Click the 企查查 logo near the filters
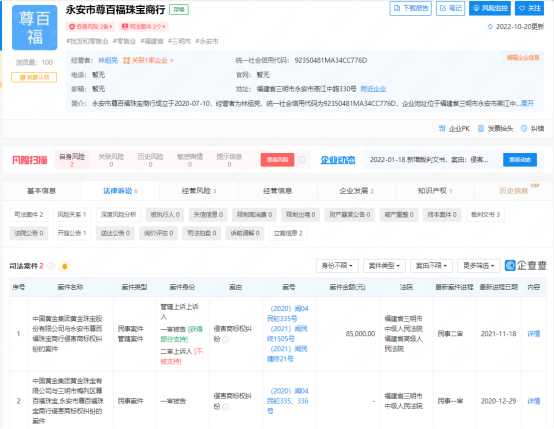This screenshot has height=429, width=554. (526, 265)
